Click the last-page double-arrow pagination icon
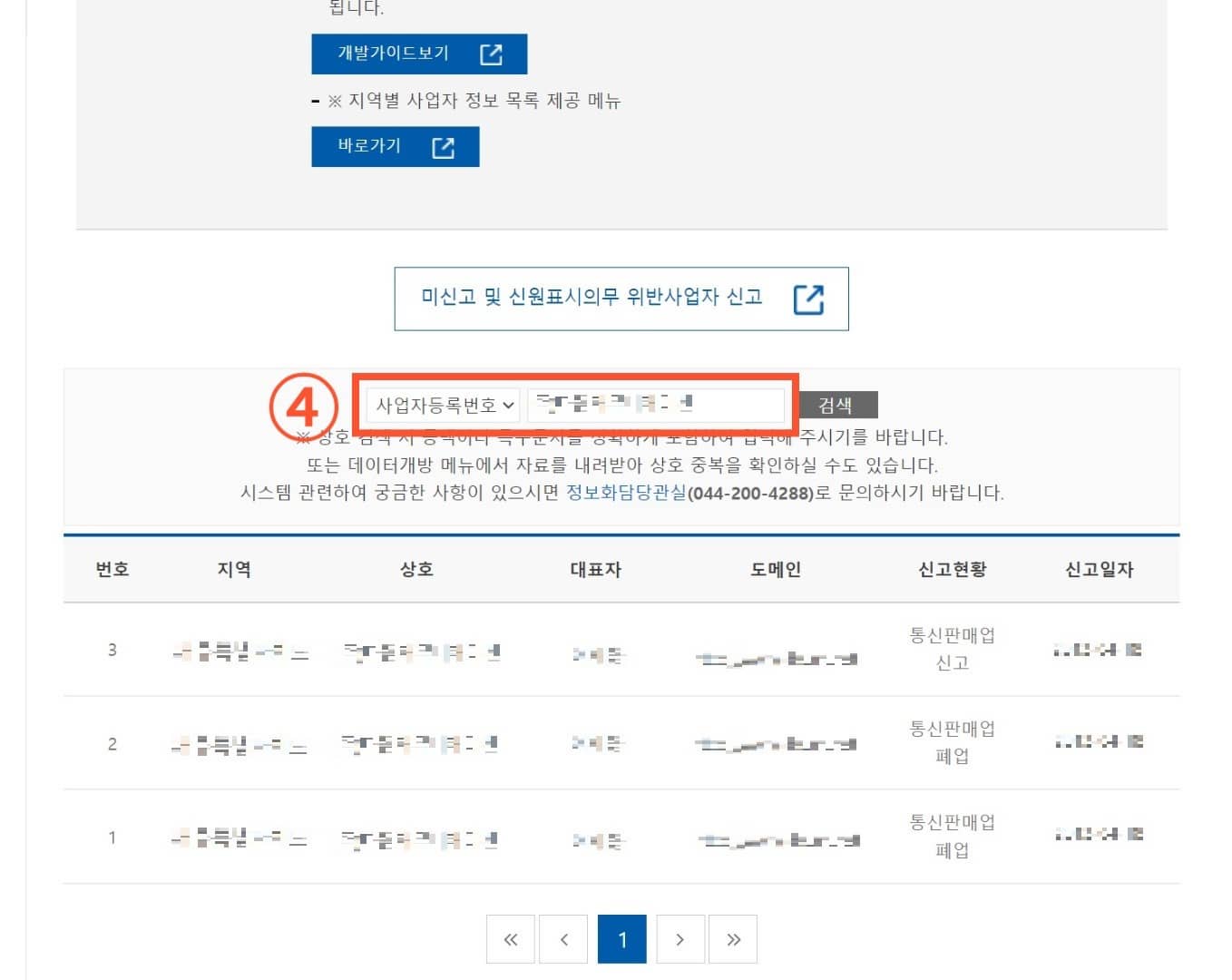This screenshot has width=1232, height=980. (x=733, y=939)
